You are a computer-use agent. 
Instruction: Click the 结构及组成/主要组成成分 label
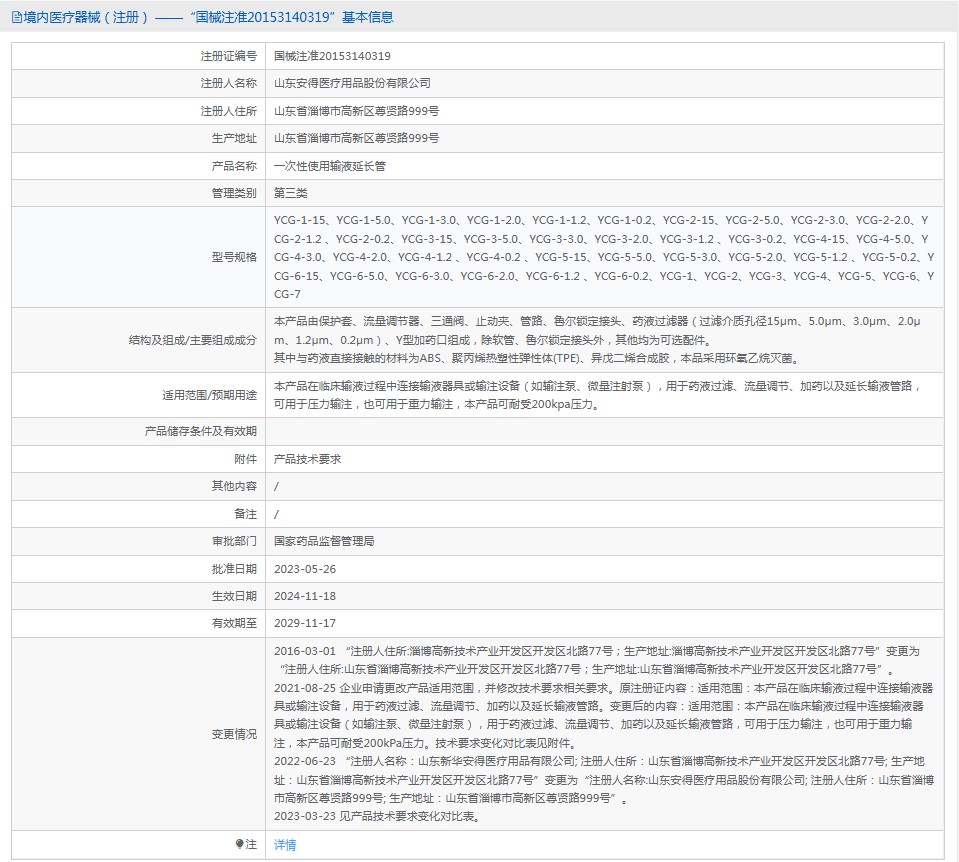click(x=193, y=340)
